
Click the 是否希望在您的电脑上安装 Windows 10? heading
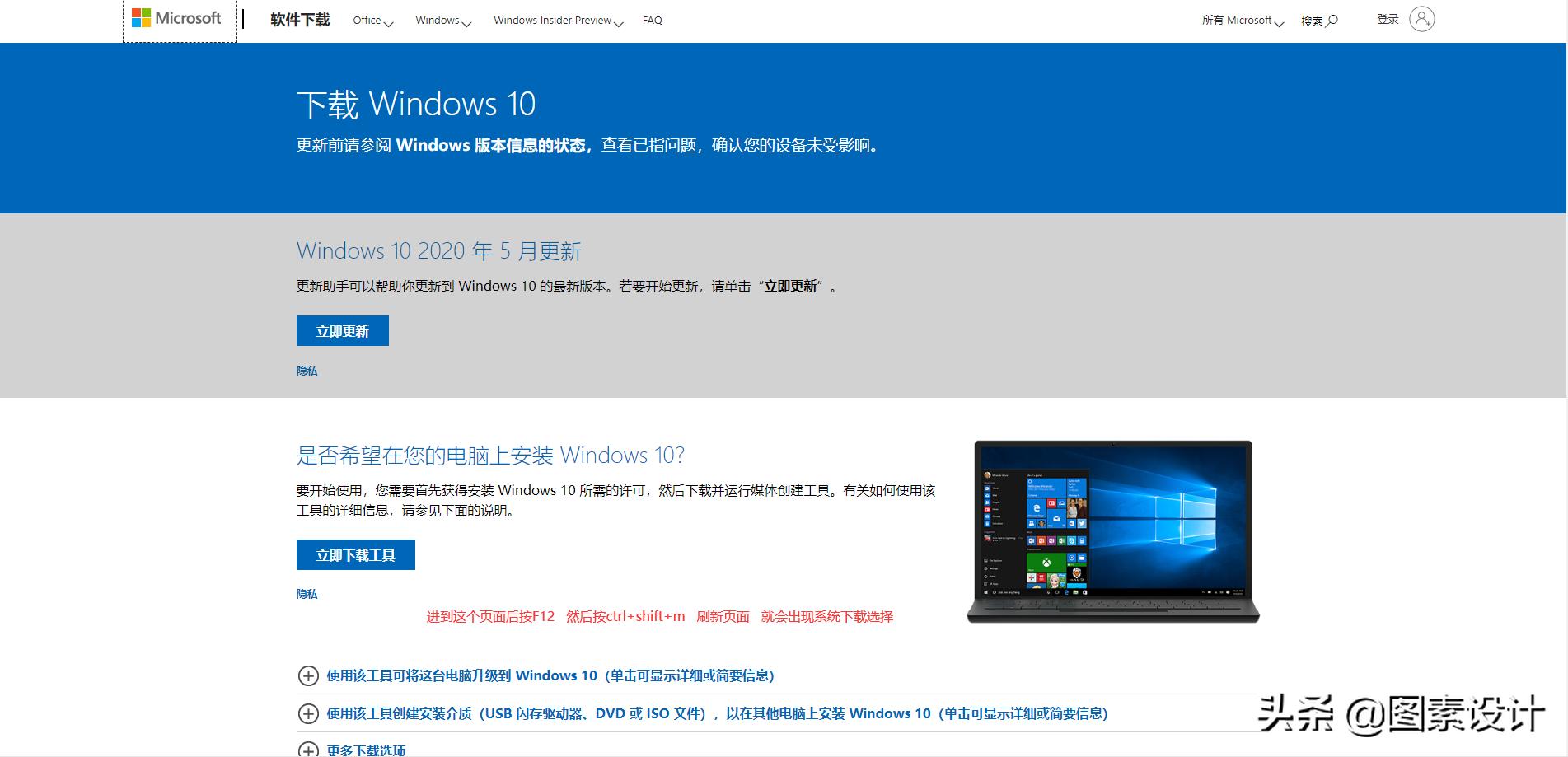[490, 456]
